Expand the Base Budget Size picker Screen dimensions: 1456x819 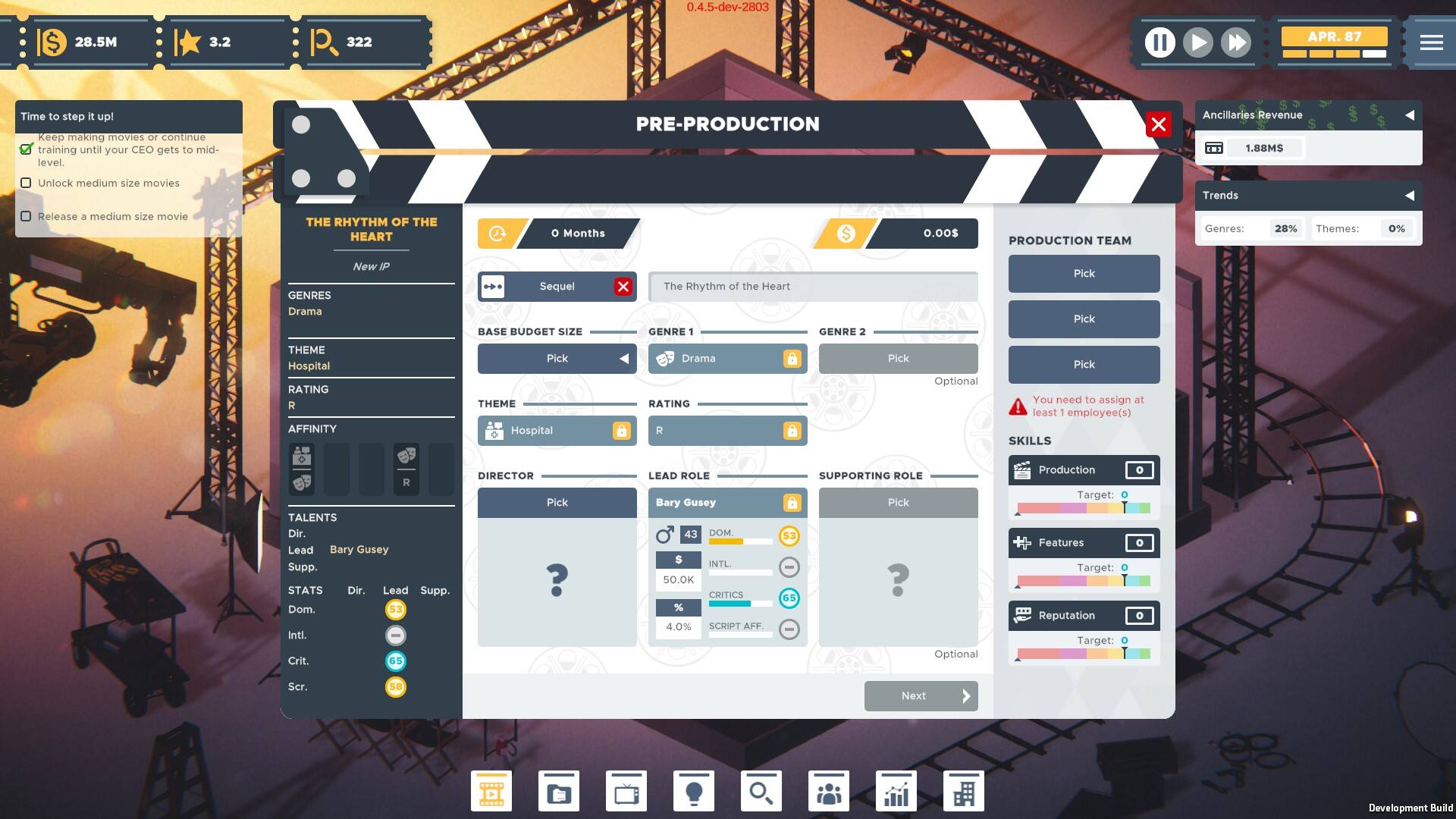557,359
